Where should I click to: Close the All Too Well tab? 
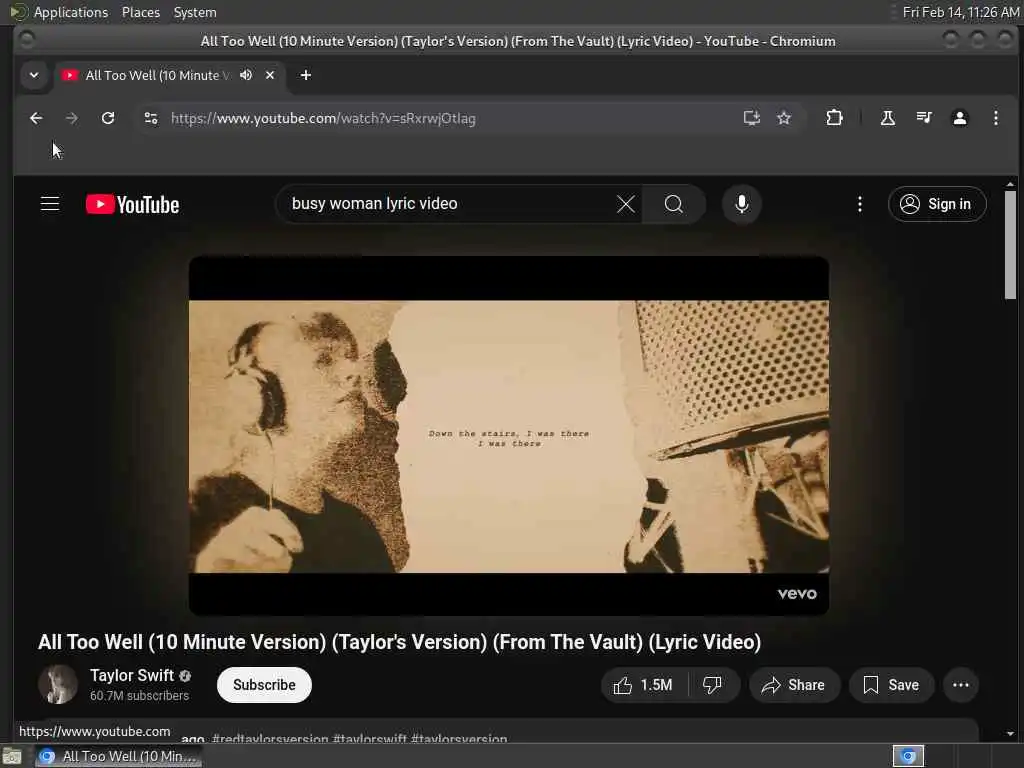270,75
